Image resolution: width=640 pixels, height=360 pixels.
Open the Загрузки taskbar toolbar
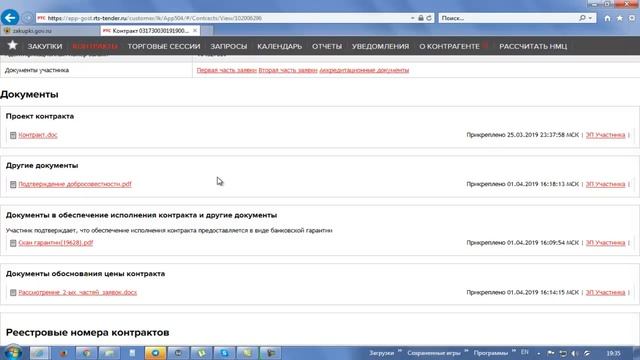pyautogui.click(x=382, y=353)
